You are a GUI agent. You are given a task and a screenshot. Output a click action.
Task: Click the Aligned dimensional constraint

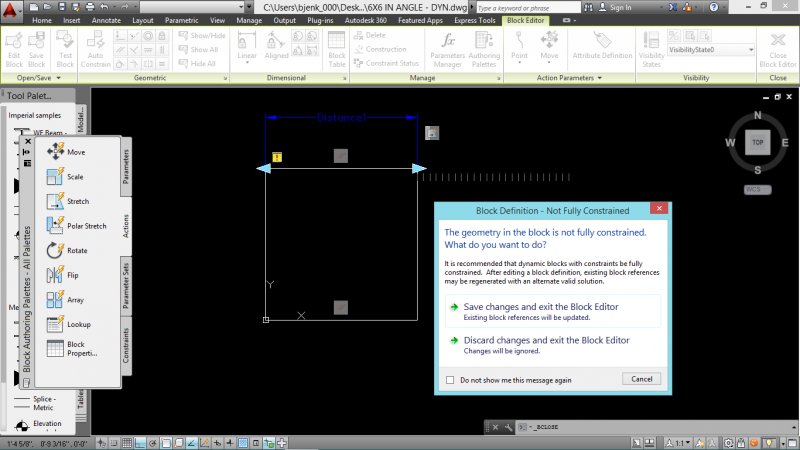(x=276, y=46)
